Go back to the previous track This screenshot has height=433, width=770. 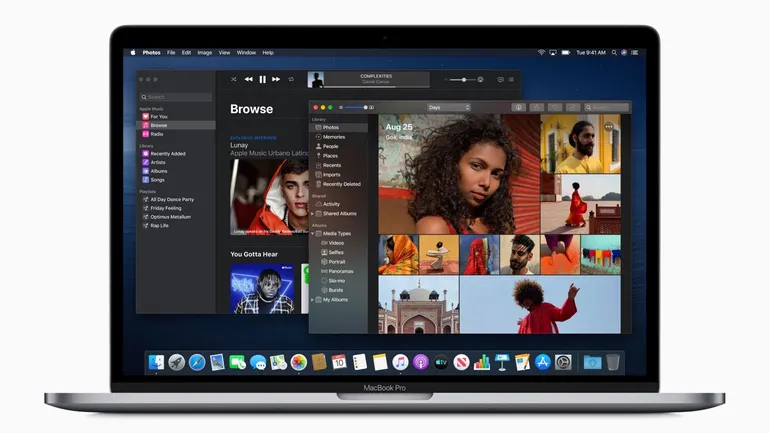[249, 79]
